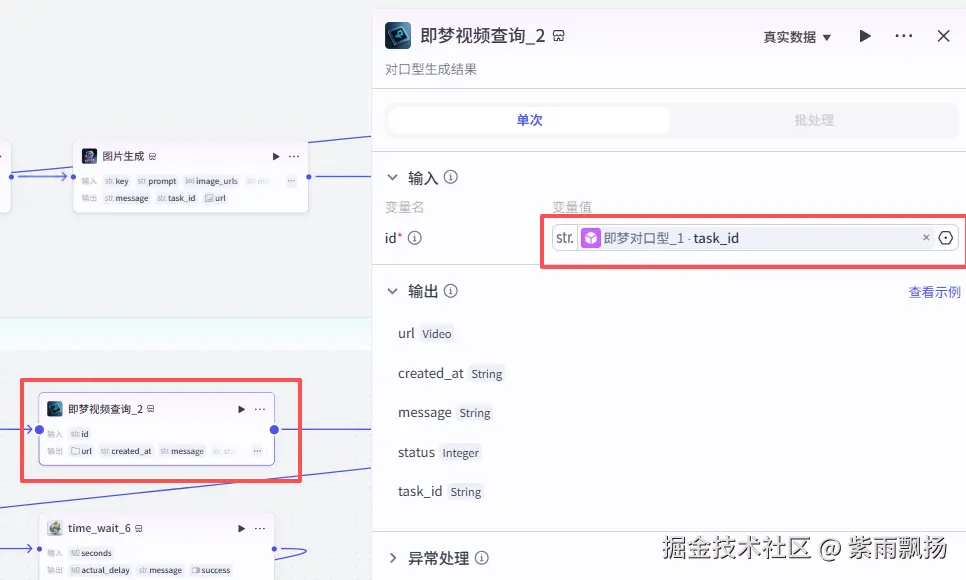The width and height of the screenshot is (966, 580).
Task: Click variable picker icon in id field
Action: pos(946,238)
